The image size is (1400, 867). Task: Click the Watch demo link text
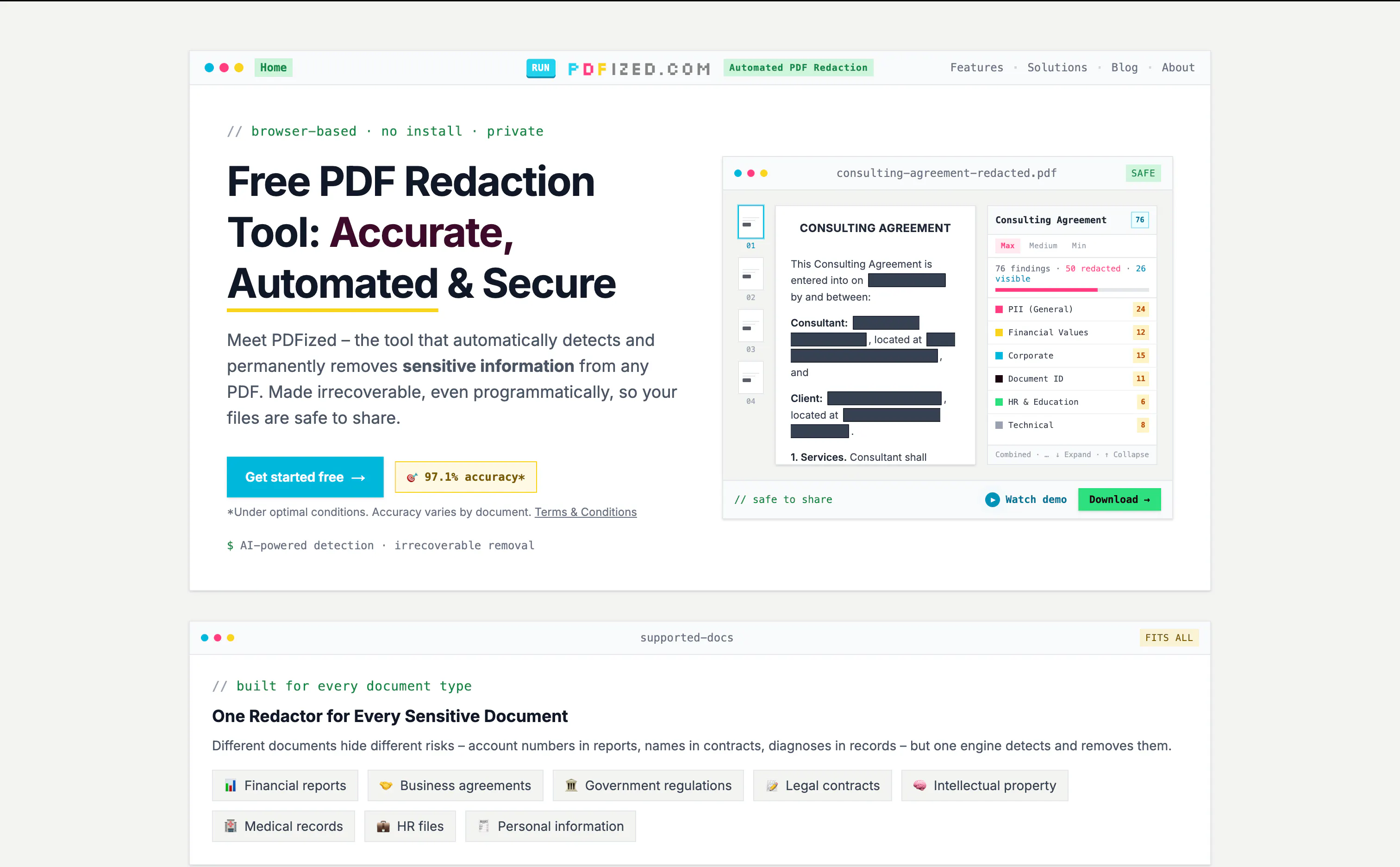[1036, 499]
